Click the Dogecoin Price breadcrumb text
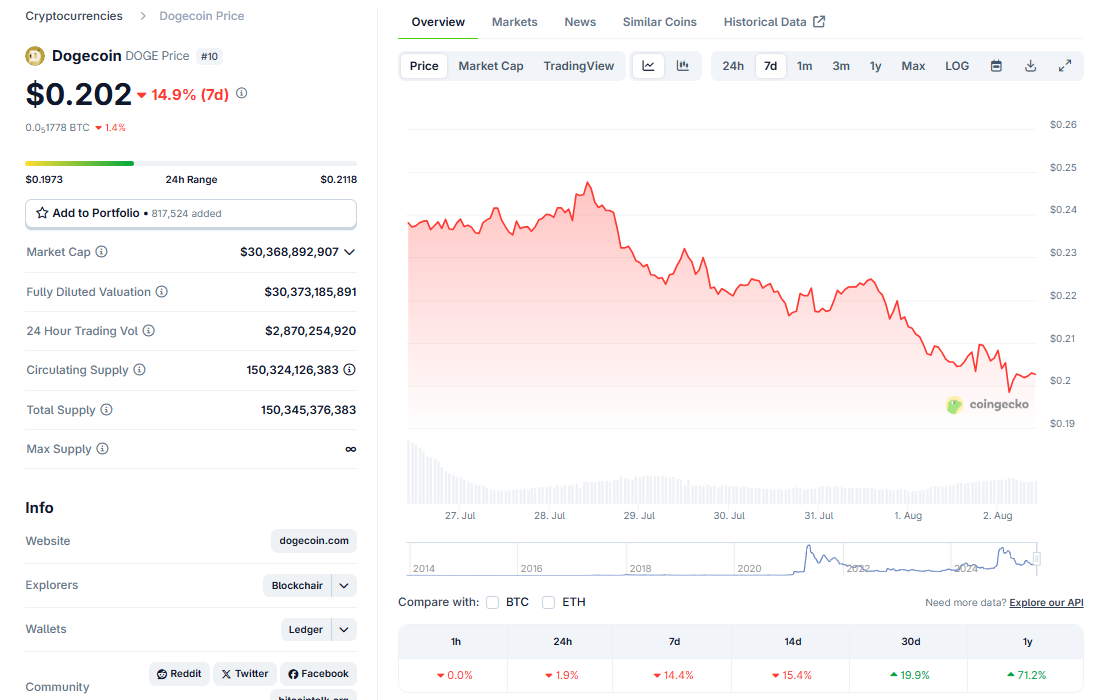Screen dimensions: 1107x700 (202, 16)
